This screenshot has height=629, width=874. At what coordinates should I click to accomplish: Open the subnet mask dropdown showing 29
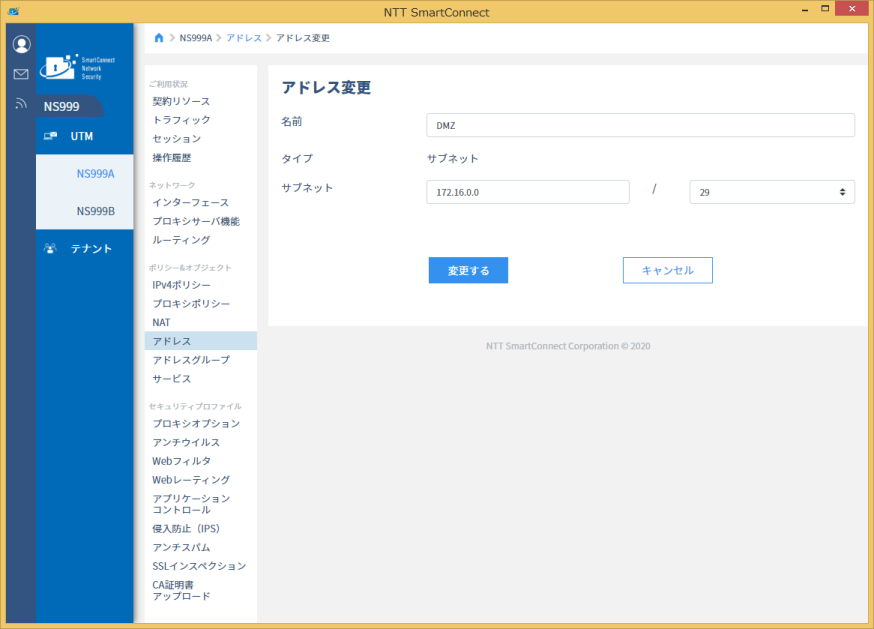(772, 192)
